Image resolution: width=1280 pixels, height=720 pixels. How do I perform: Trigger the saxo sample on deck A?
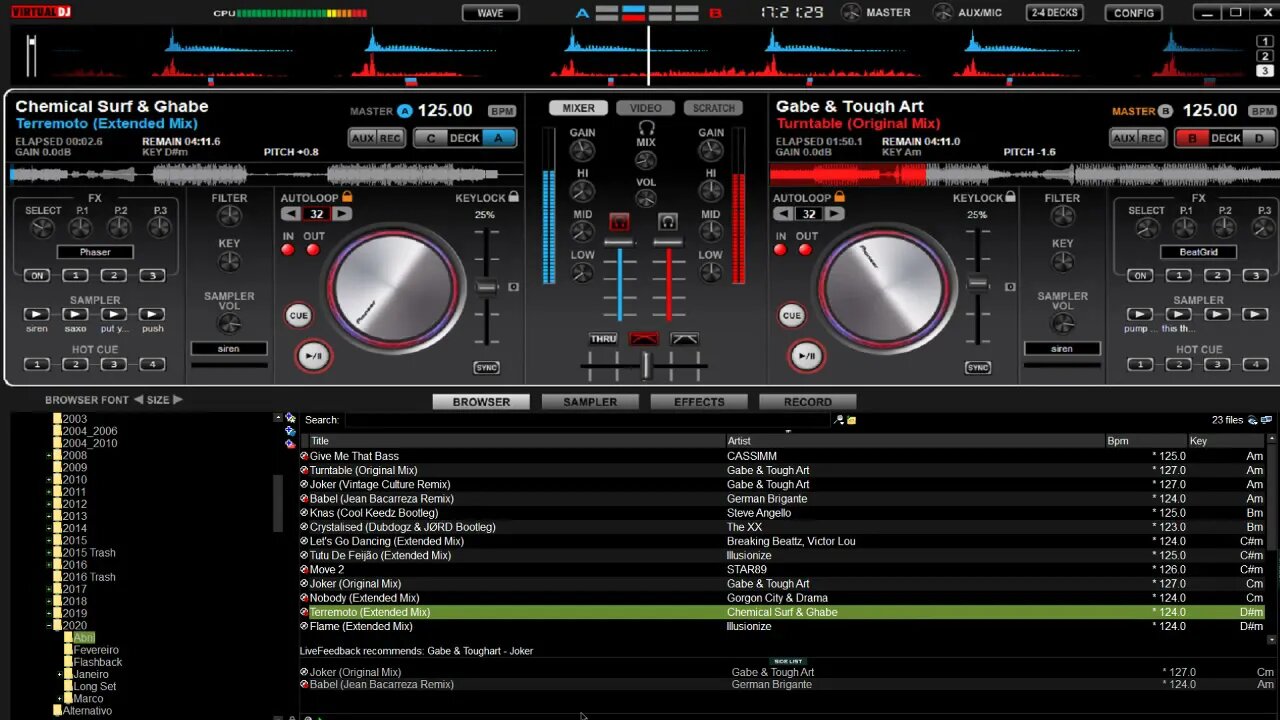75,314
